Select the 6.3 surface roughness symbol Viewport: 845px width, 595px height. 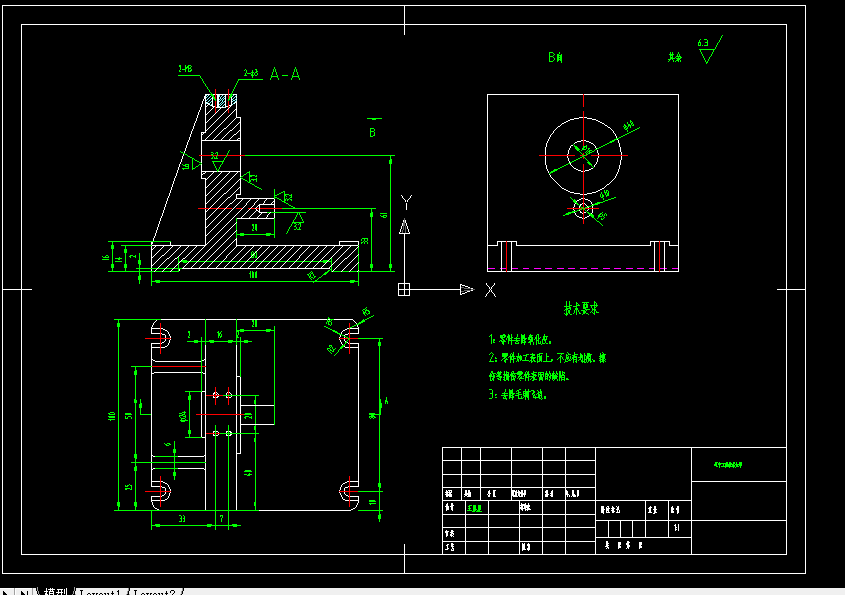(709, 50)
